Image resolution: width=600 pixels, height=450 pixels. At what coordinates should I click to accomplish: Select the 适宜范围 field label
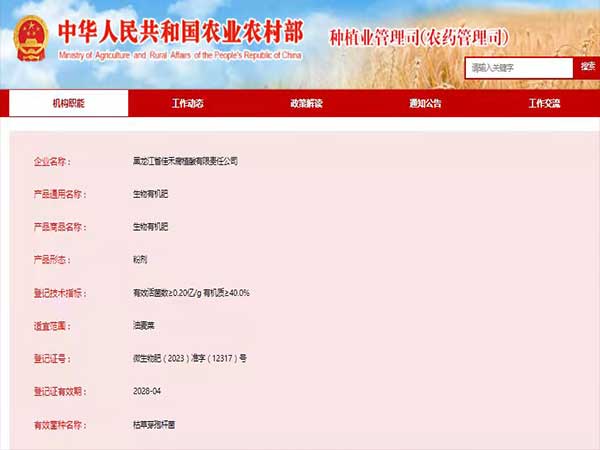coord(53,325)
